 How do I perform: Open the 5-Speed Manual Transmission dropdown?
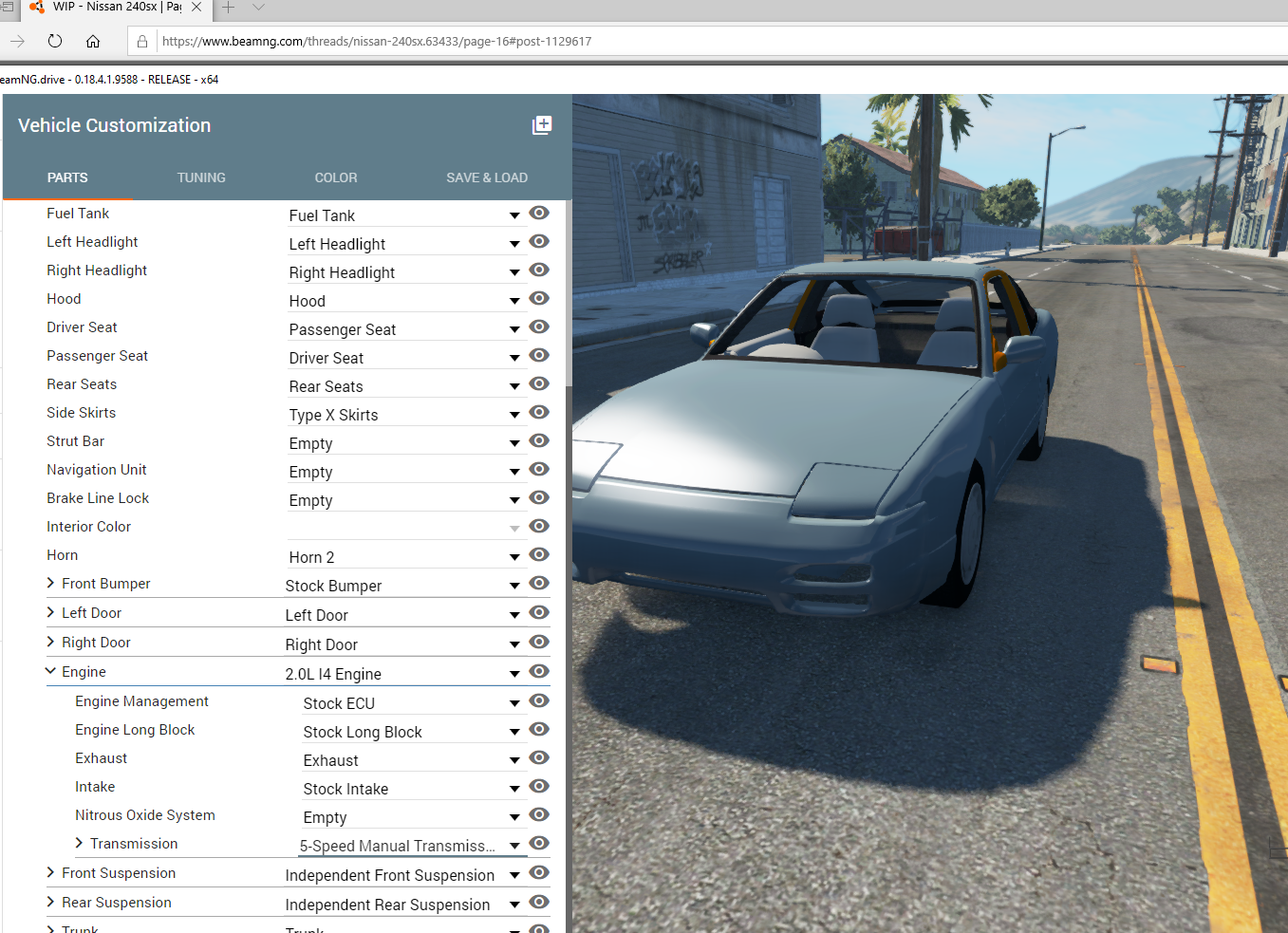412,846
